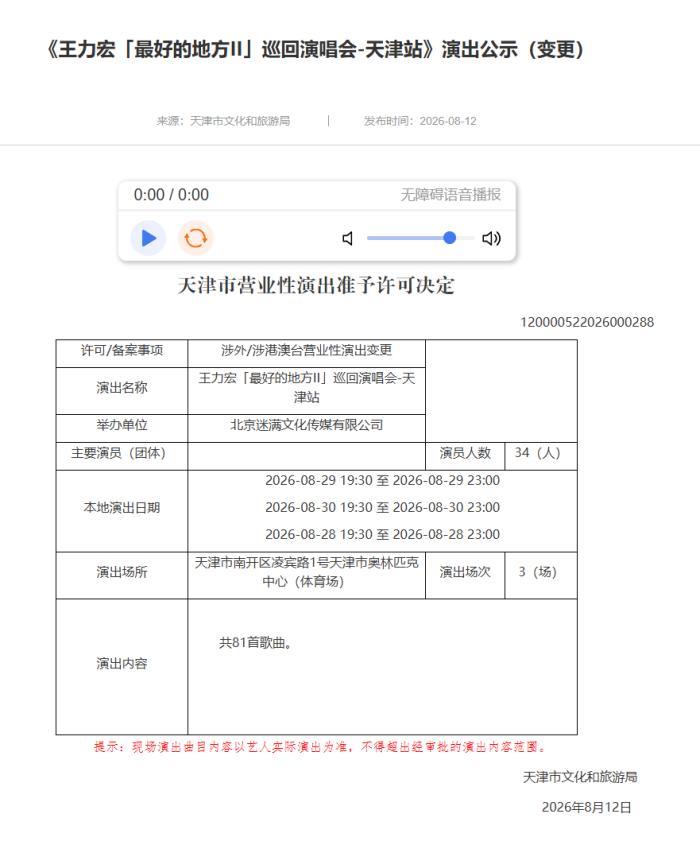Click the red 提示 notice line
This screenshot has width=700, height=841.
tap(320, 747)
